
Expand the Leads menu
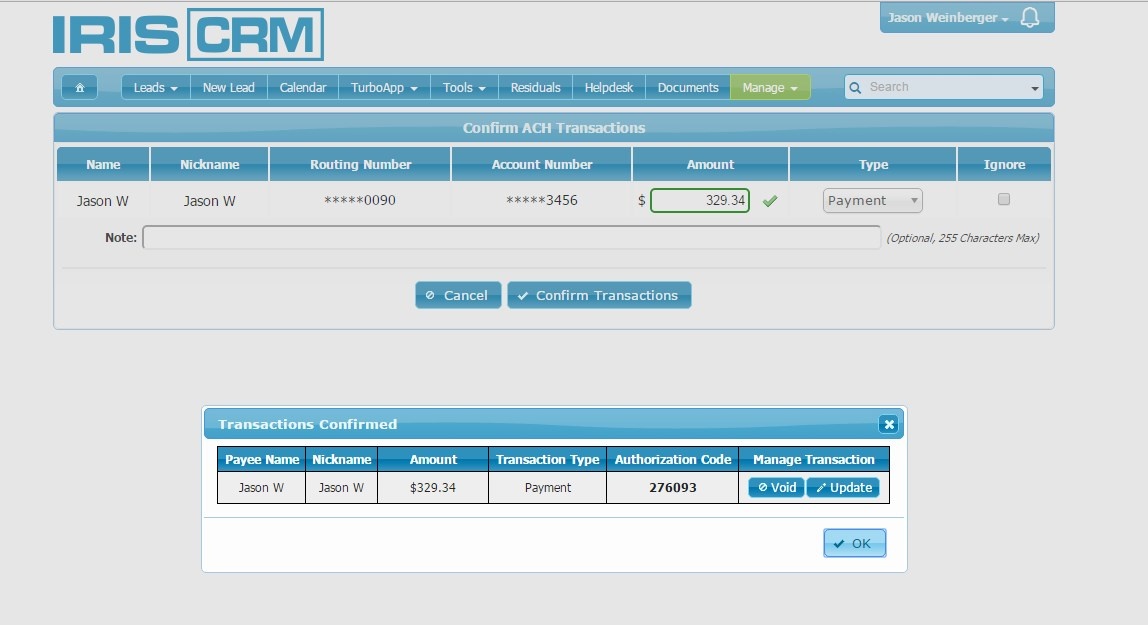tap(155, 88)
